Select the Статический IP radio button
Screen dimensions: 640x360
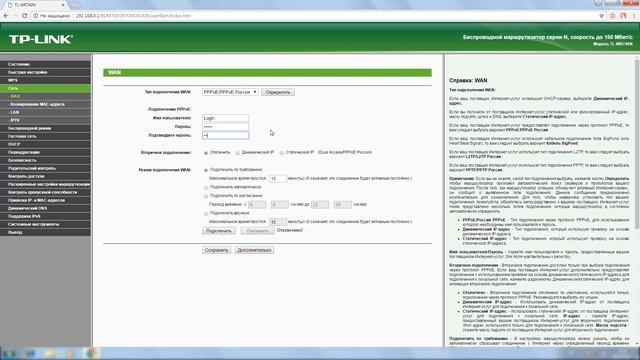pos(282,153)
